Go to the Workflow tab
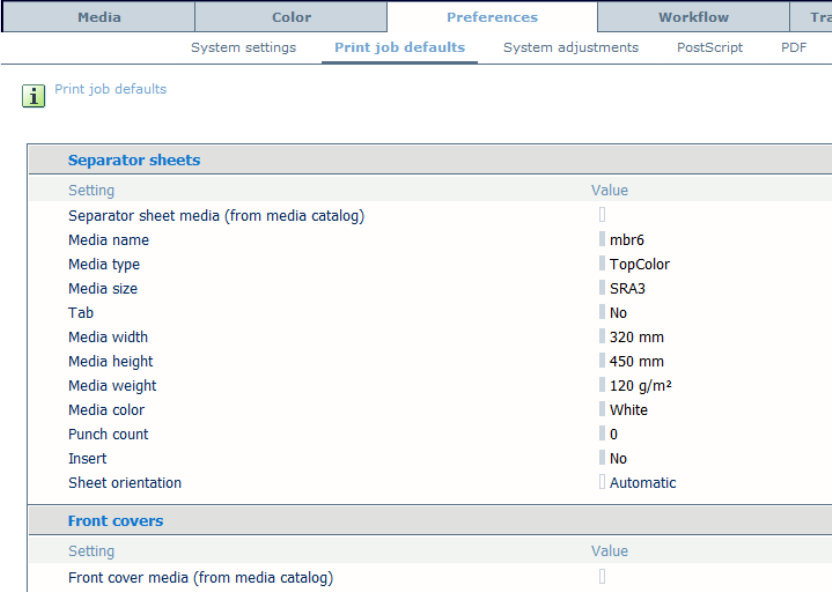The width and height of the screenshot is (832, 592). pyautogui.click(x=693, y=17)
